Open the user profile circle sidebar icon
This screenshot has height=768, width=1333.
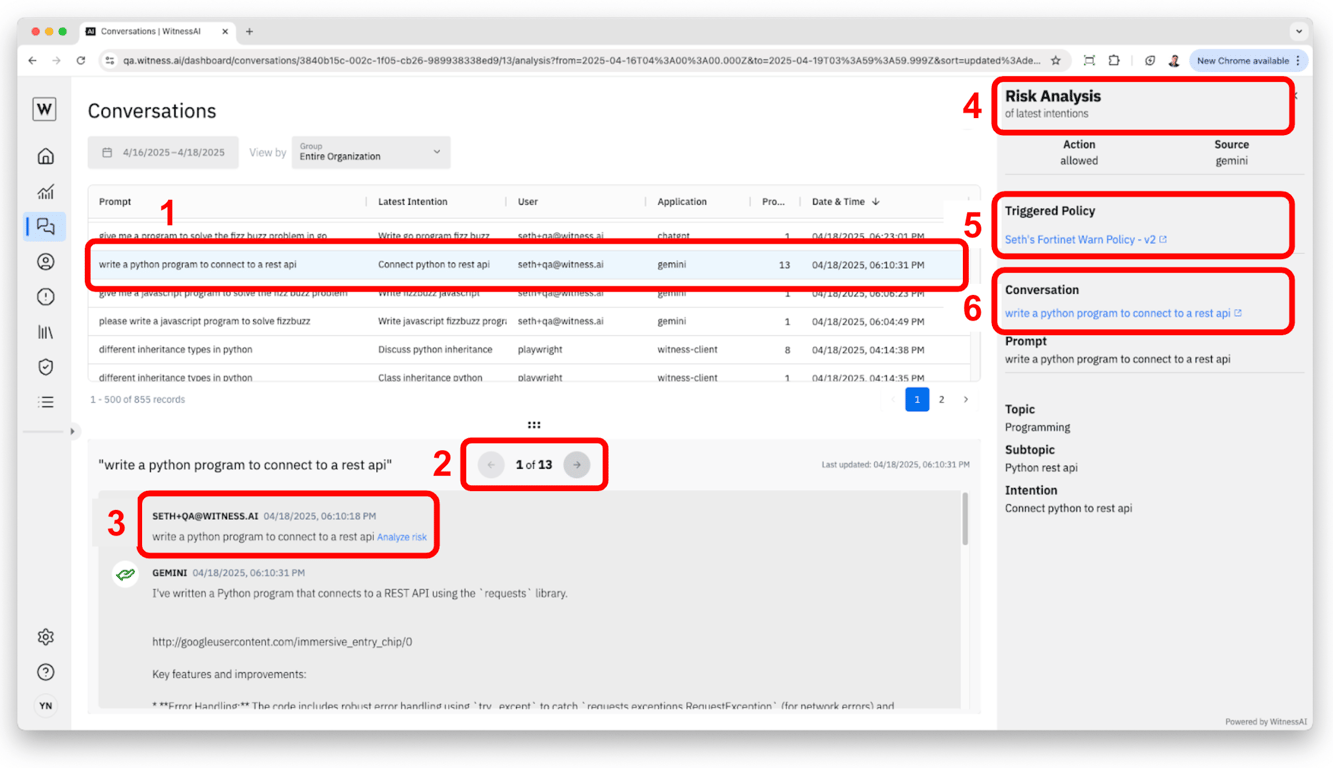pyautogui.click(x=45, y=262)
